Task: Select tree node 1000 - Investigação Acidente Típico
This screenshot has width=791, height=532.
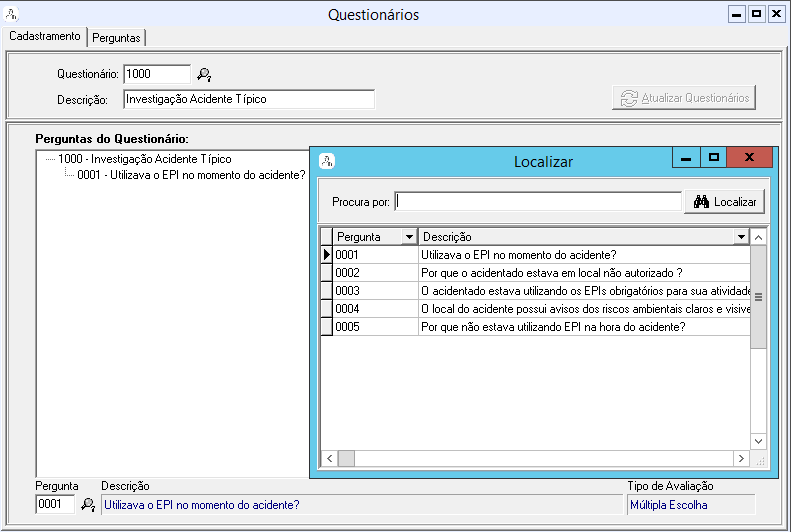Action: [x=144, y=159]
